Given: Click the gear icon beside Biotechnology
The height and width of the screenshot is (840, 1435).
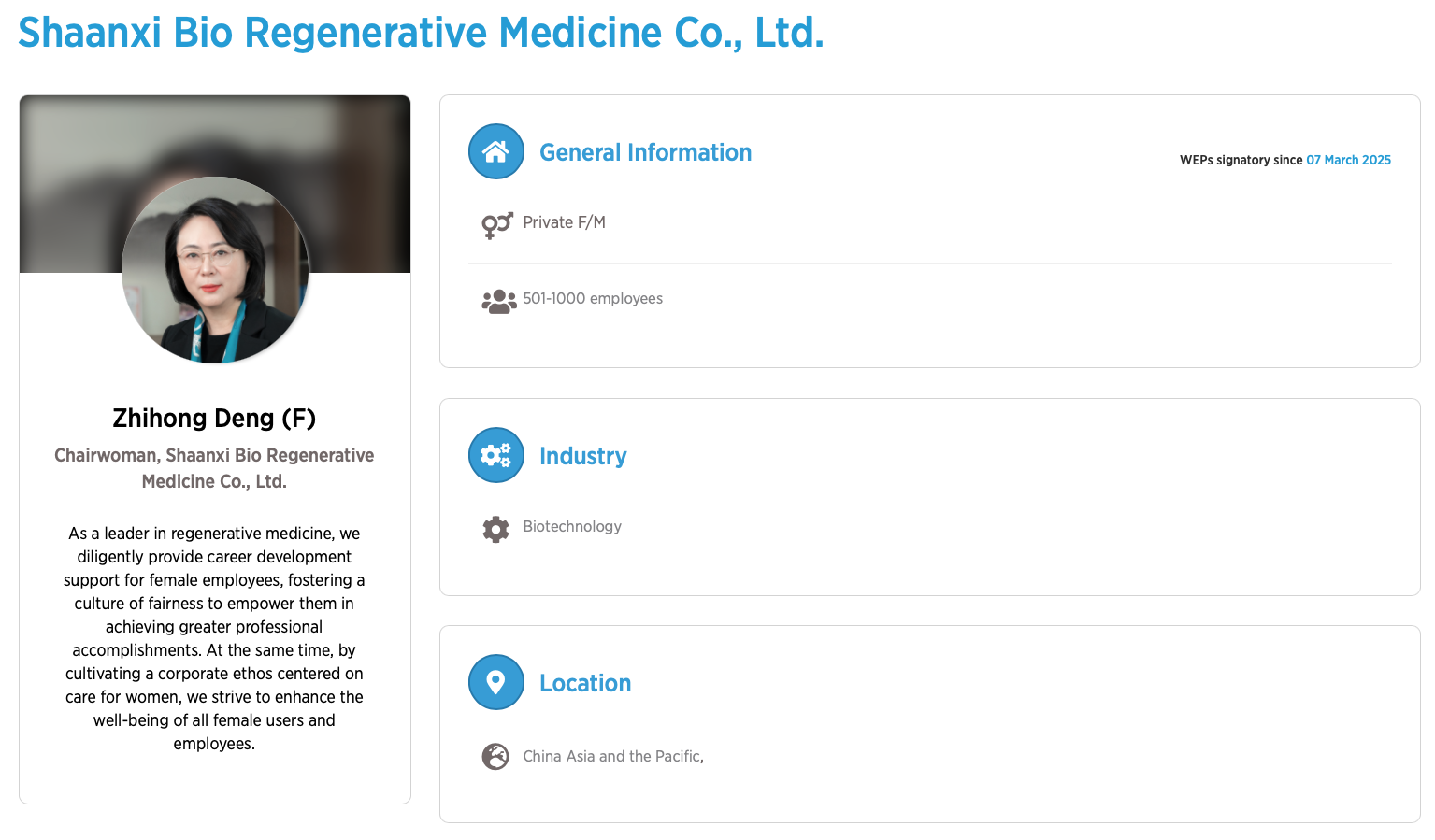Looking at the screenshot, I should click(x=495, y=529).
